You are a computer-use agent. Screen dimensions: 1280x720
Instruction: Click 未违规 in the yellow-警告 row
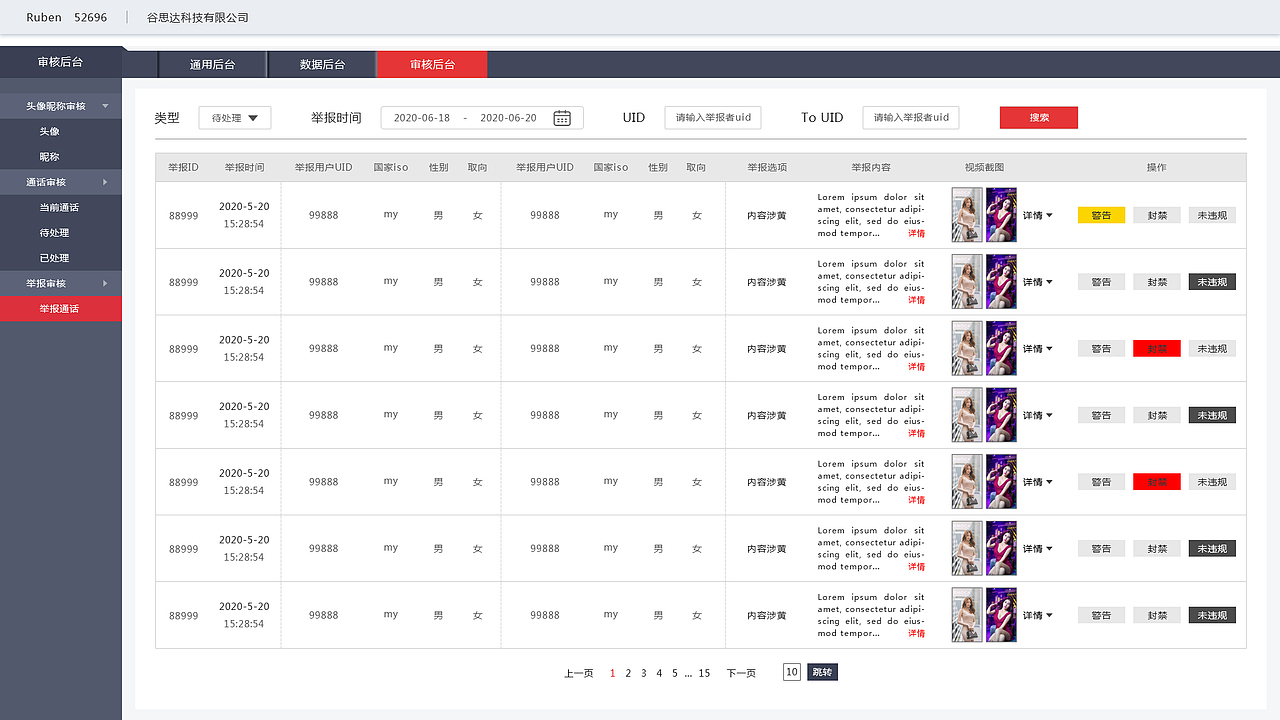click(1212, 215)
